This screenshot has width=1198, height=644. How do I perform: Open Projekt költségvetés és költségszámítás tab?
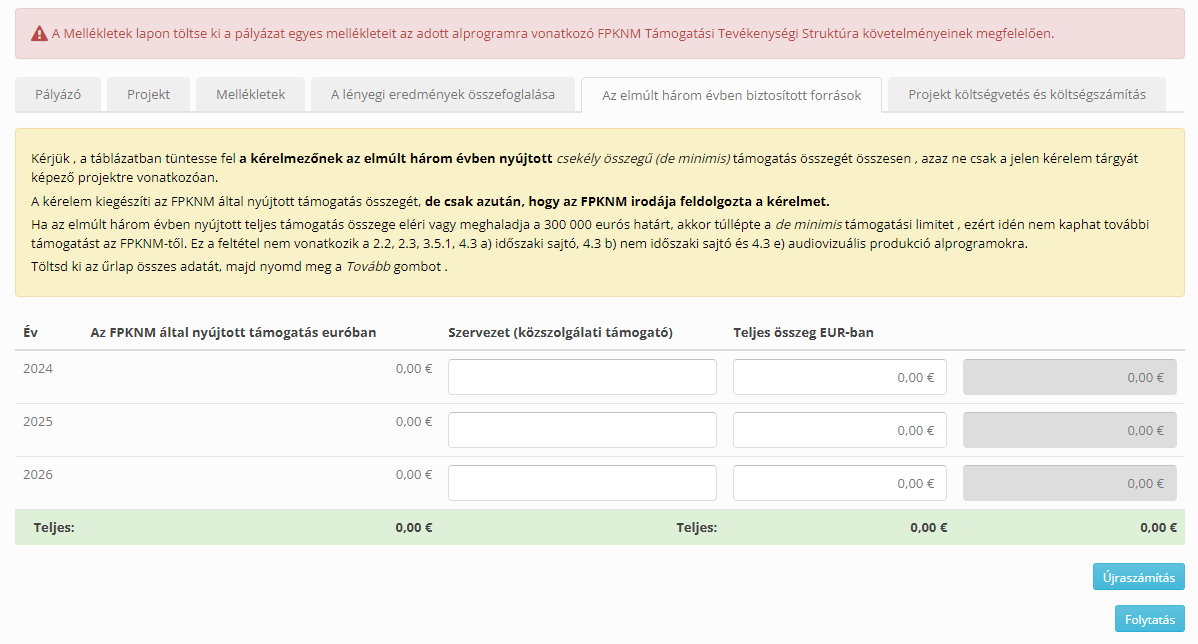pyautogui.click(x=1026, y=94)
